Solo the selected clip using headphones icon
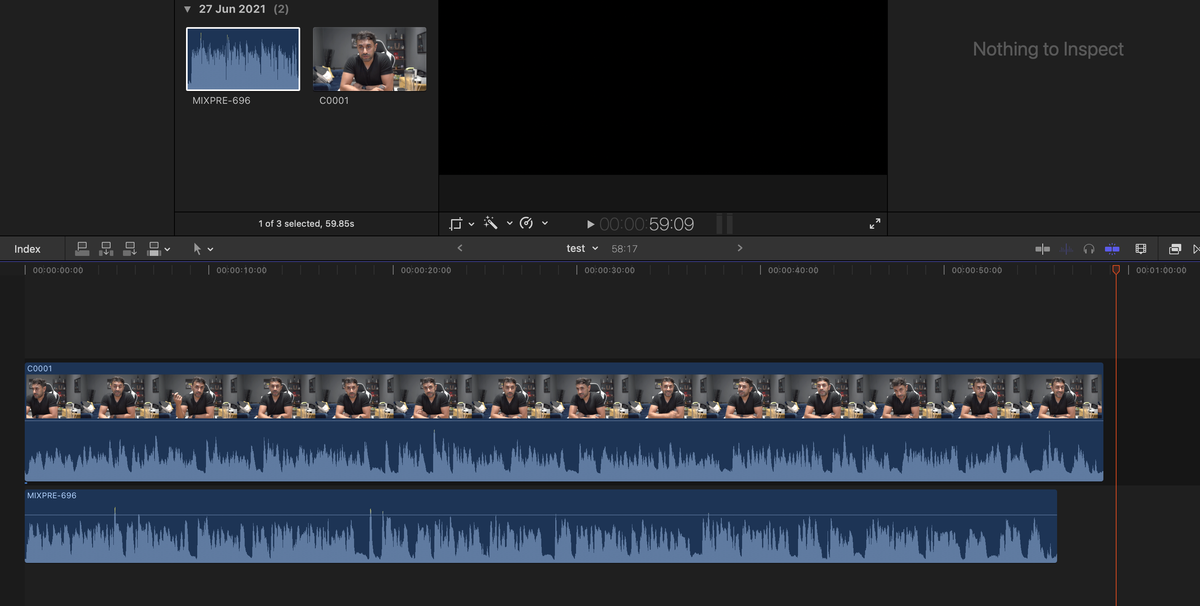The width and height of the screenshot is (1200, 606). pos(1088,248)
